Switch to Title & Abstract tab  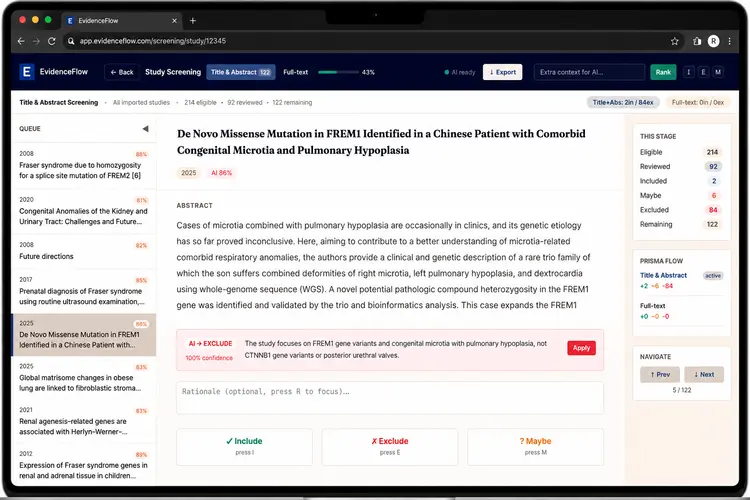click(241, 72)
